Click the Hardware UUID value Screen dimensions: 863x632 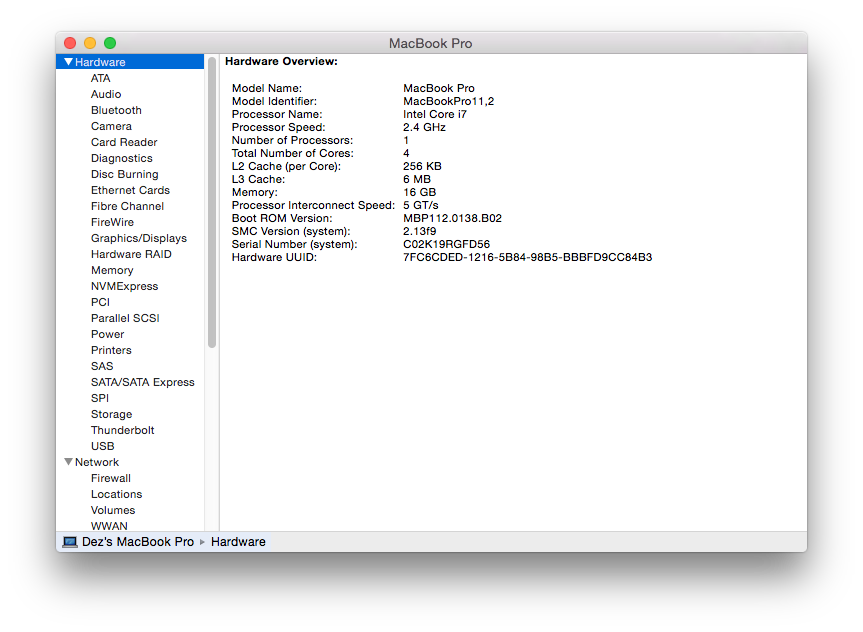527,257
